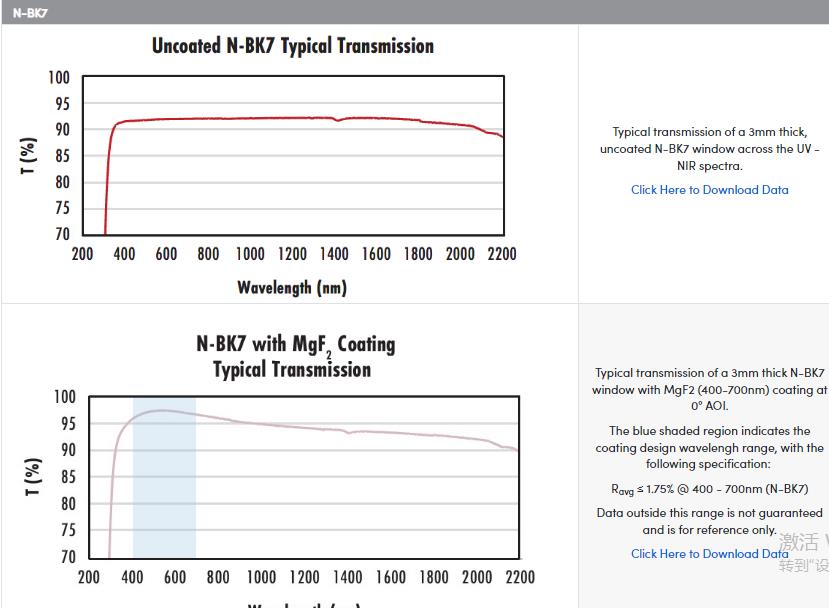Screen dimensions: 829x608
Task: Click the pale curve in MgF2 chart
Action: click(x=300, y=425)
